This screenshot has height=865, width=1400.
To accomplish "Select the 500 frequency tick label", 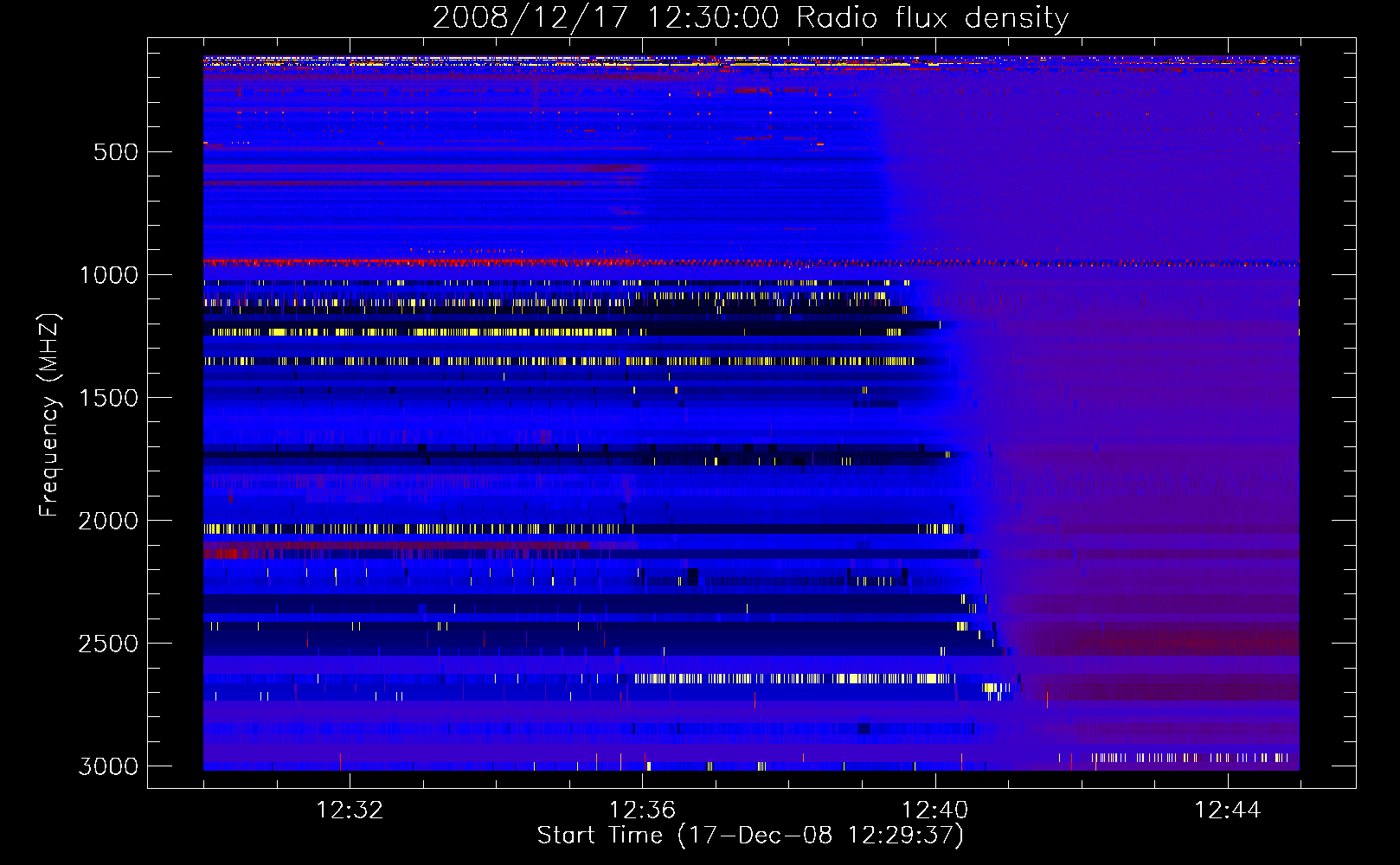I will (116, 153).
